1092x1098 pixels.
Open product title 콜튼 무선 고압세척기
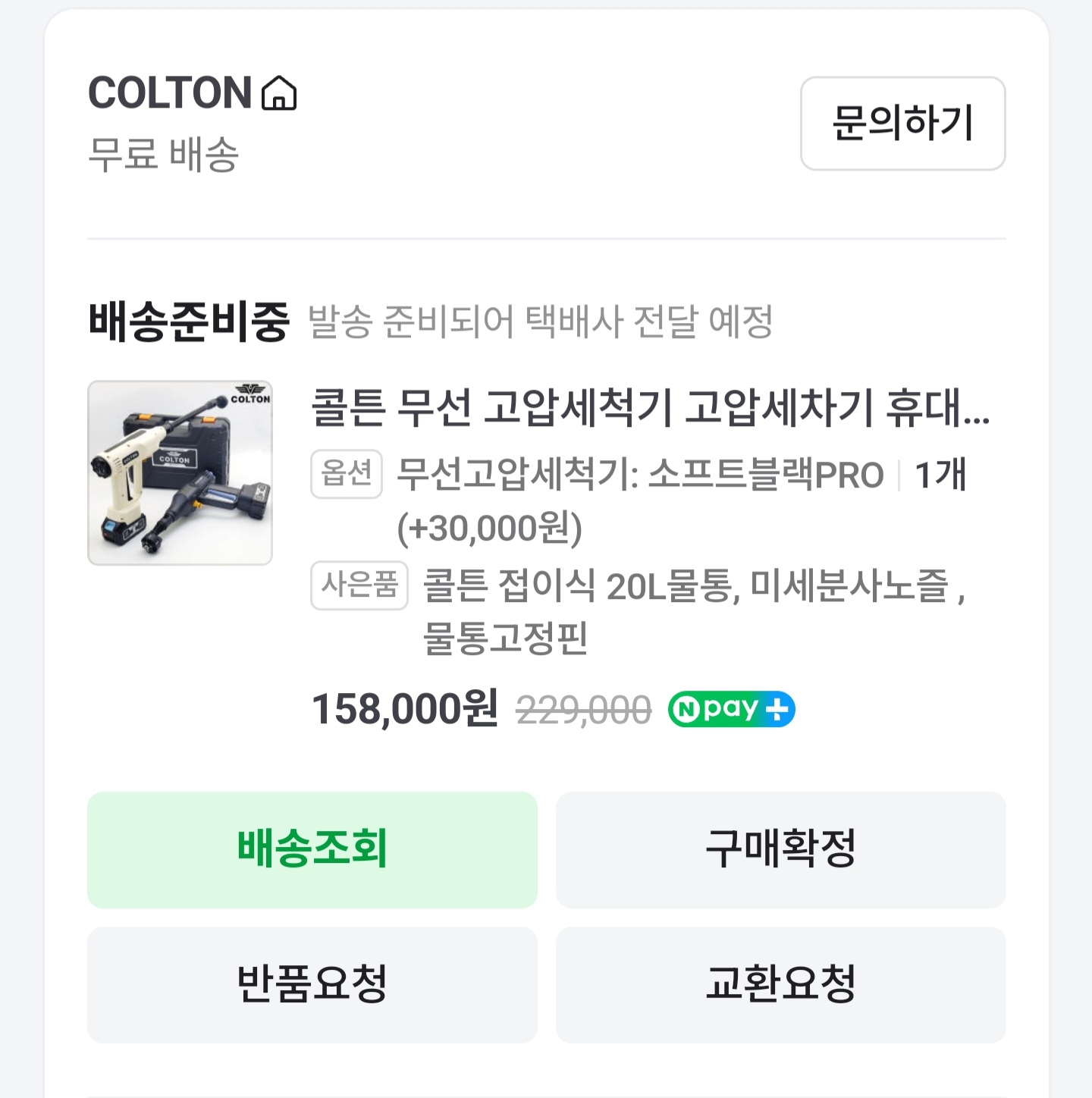(x=650, y=408)
